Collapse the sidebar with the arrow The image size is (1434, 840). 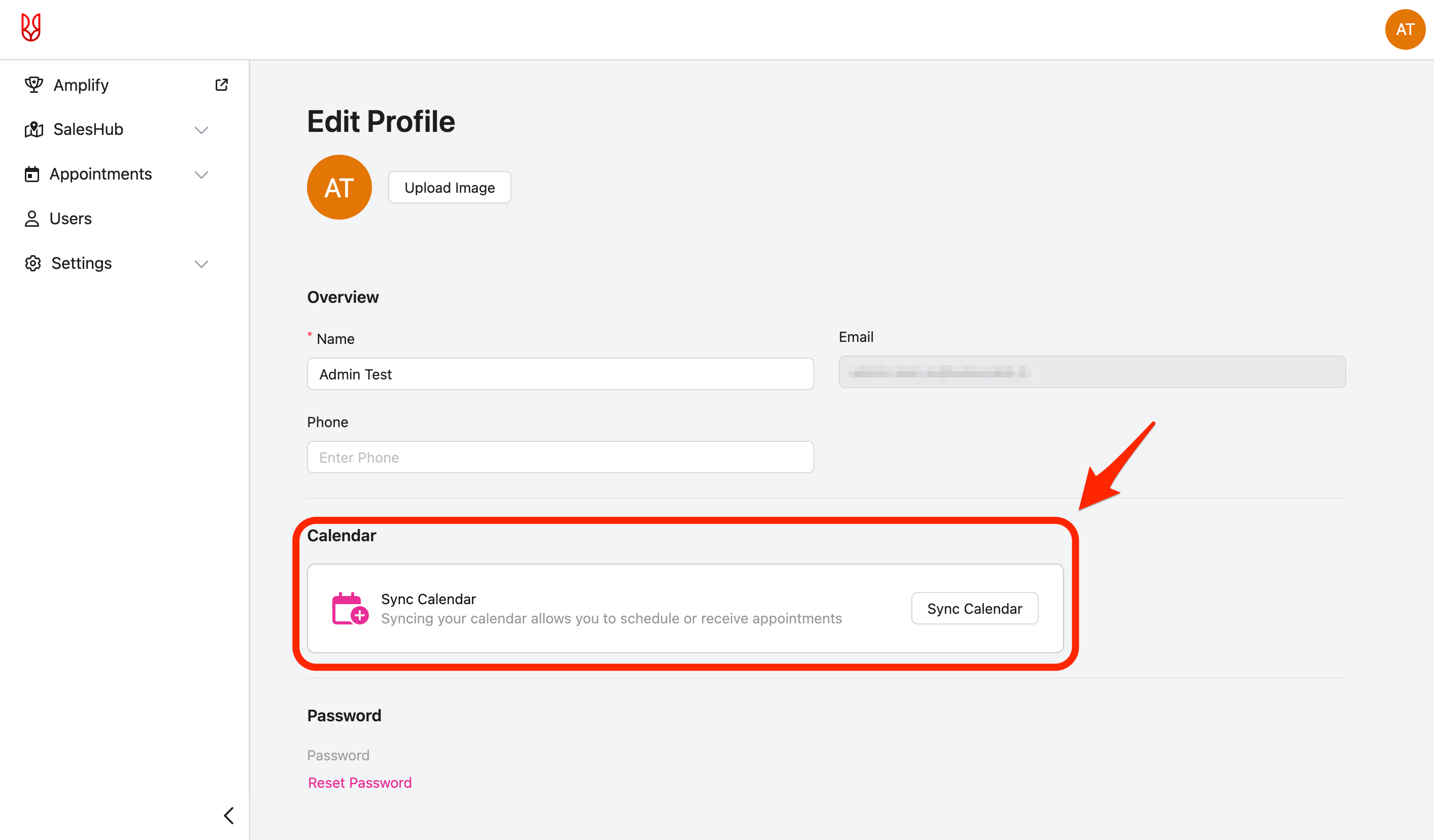pyautogui.click(x=229, y=816)
